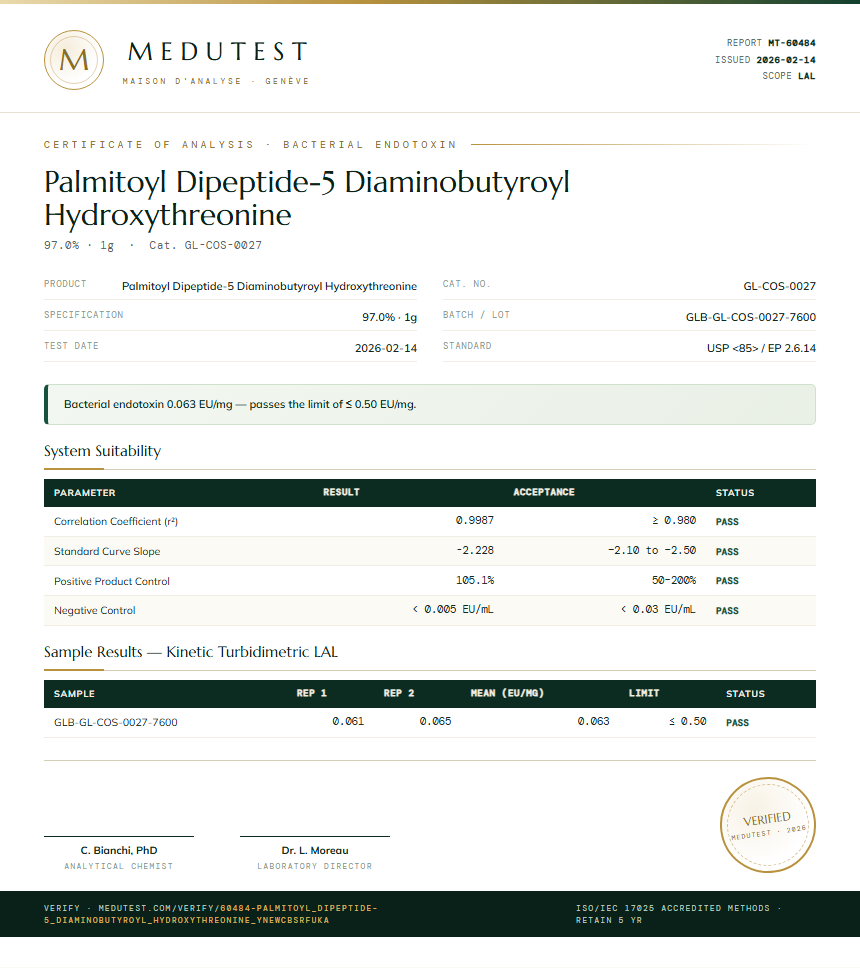The width and height of the screenshot is (860, 968).
Task: Click the PARAMETER column header
Action: coord(85,493)
